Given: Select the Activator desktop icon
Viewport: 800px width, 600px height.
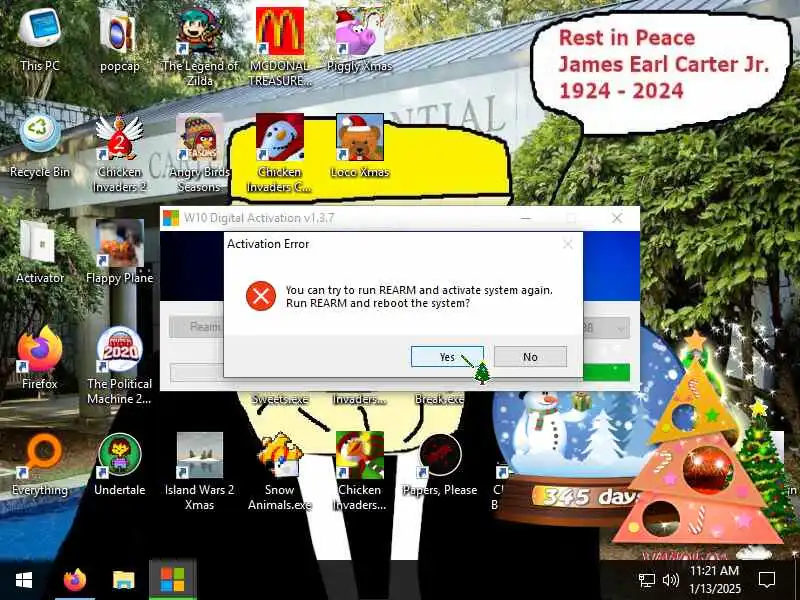Looking at the screenshot, I should [x=40, y=252].
